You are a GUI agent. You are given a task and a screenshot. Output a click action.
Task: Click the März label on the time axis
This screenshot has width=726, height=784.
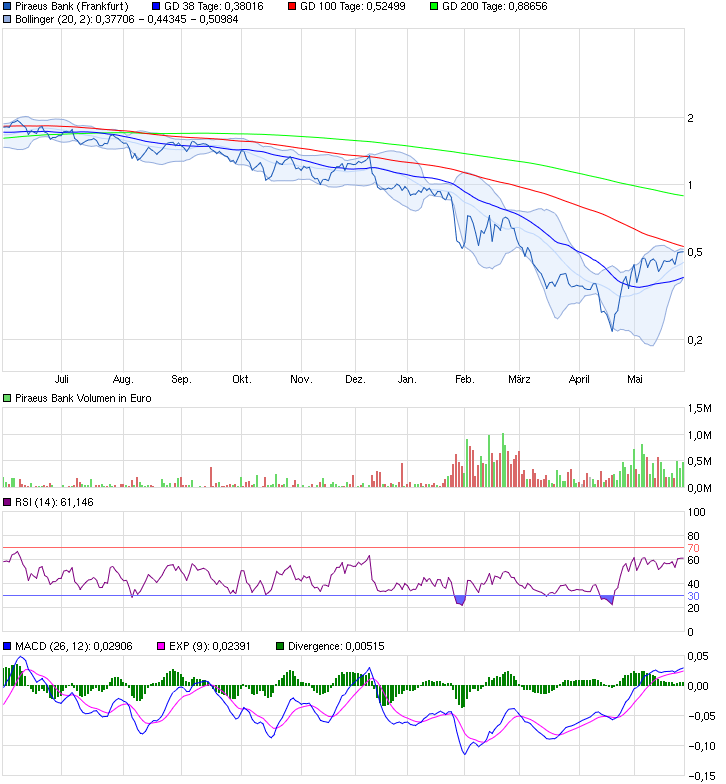(518, 380)
